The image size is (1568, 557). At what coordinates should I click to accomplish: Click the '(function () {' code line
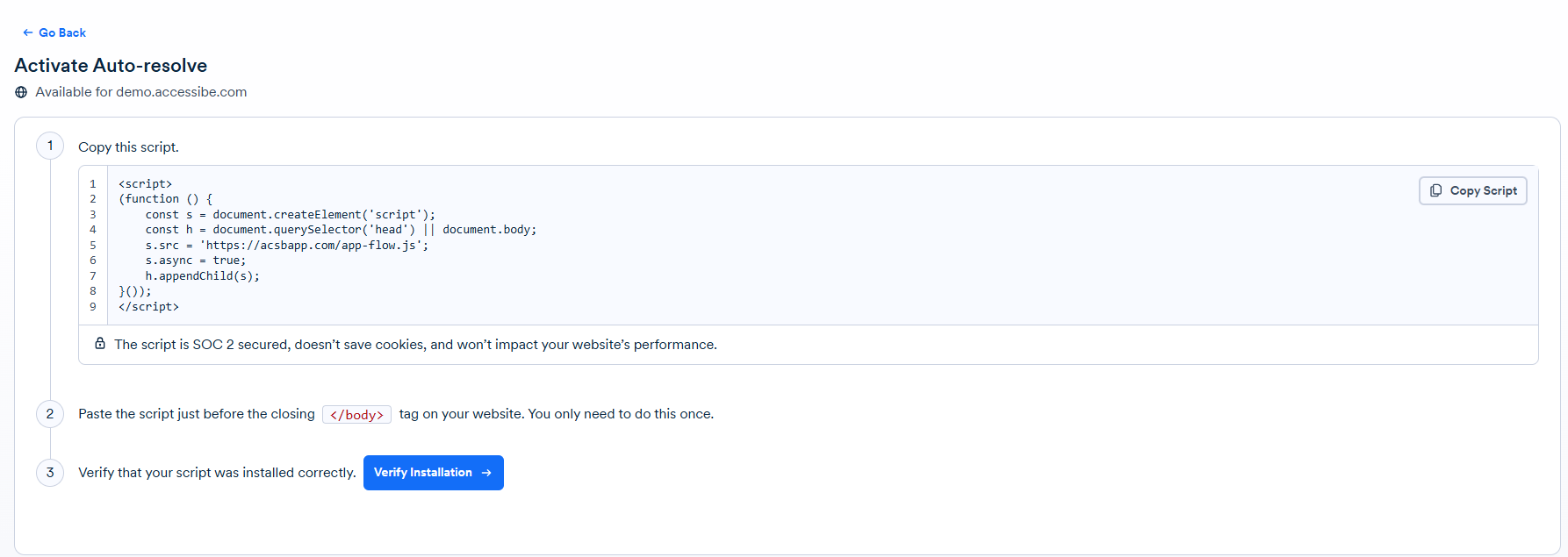point(165,199)
